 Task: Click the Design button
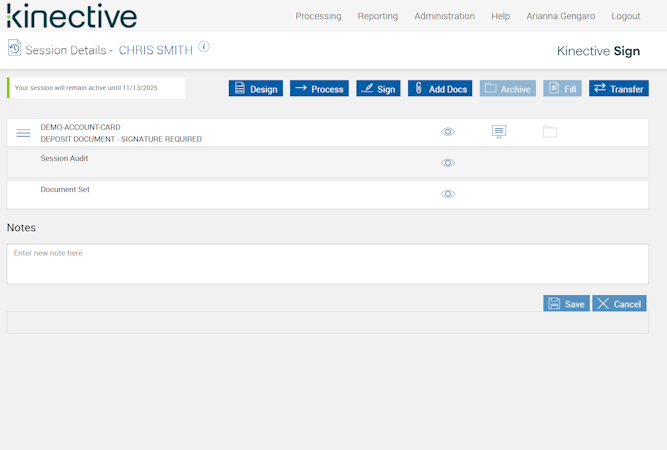256,88
